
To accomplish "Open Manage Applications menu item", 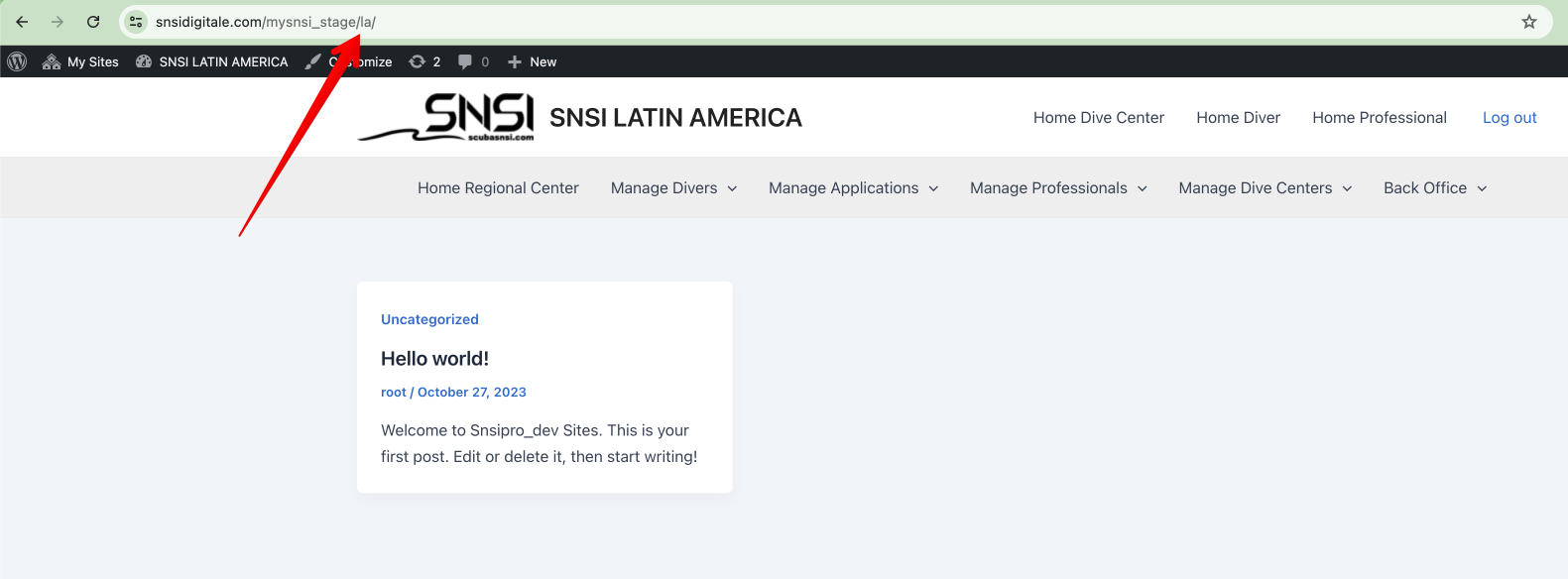I will pyautogui.click(x=843, y=187).
